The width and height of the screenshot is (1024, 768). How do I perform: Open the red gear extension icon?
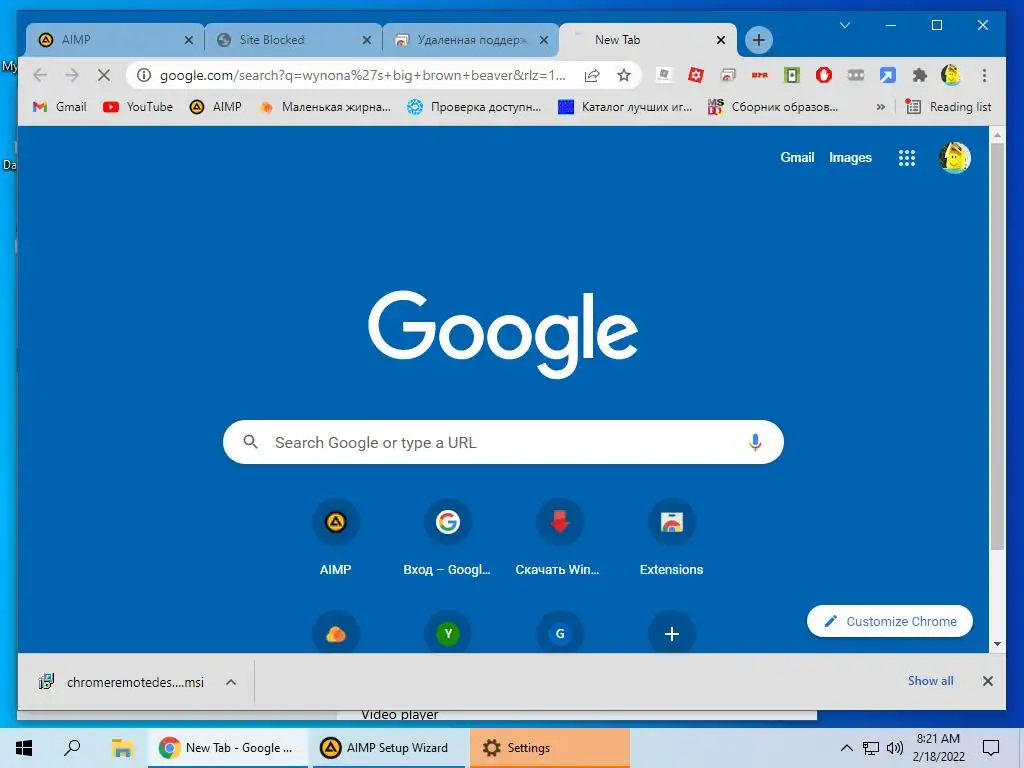coord(696,75)
